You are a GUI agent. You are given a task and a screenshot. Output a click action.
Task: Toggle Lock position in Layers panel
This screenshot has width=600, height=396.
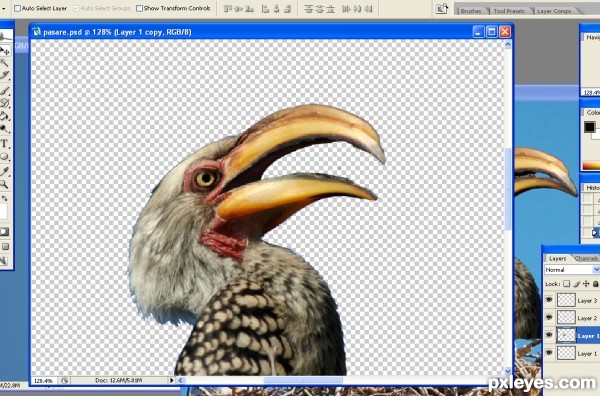pos(586,284)
